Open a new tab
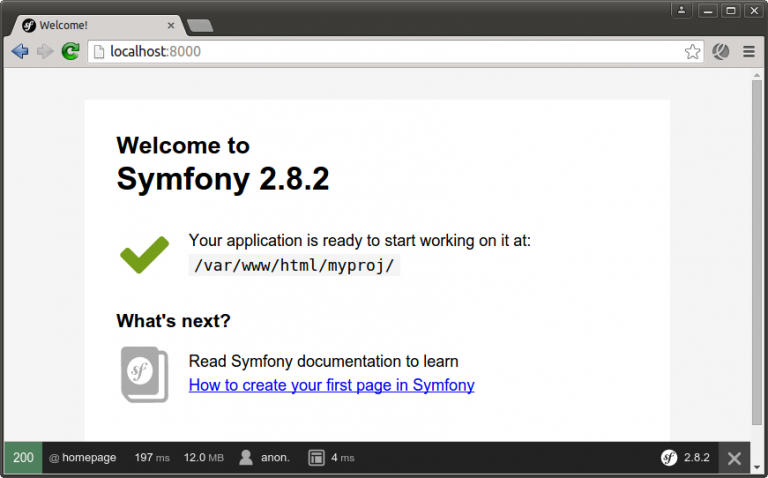 pyautogui.click(x=199, y=25)
